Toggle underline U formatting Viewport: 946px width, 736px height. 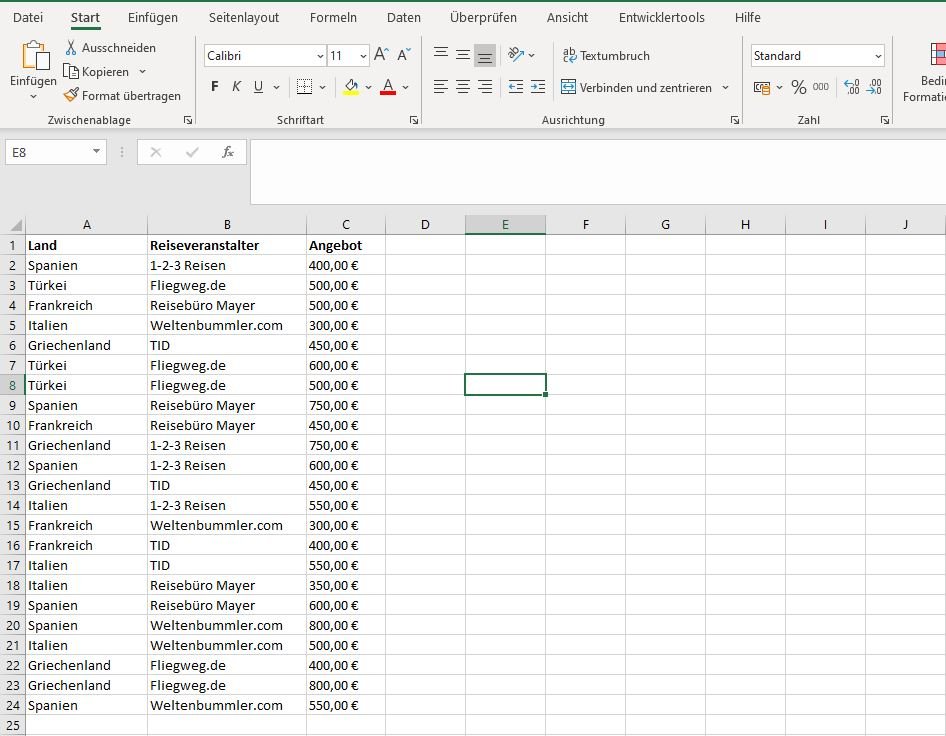coord(258,87)
